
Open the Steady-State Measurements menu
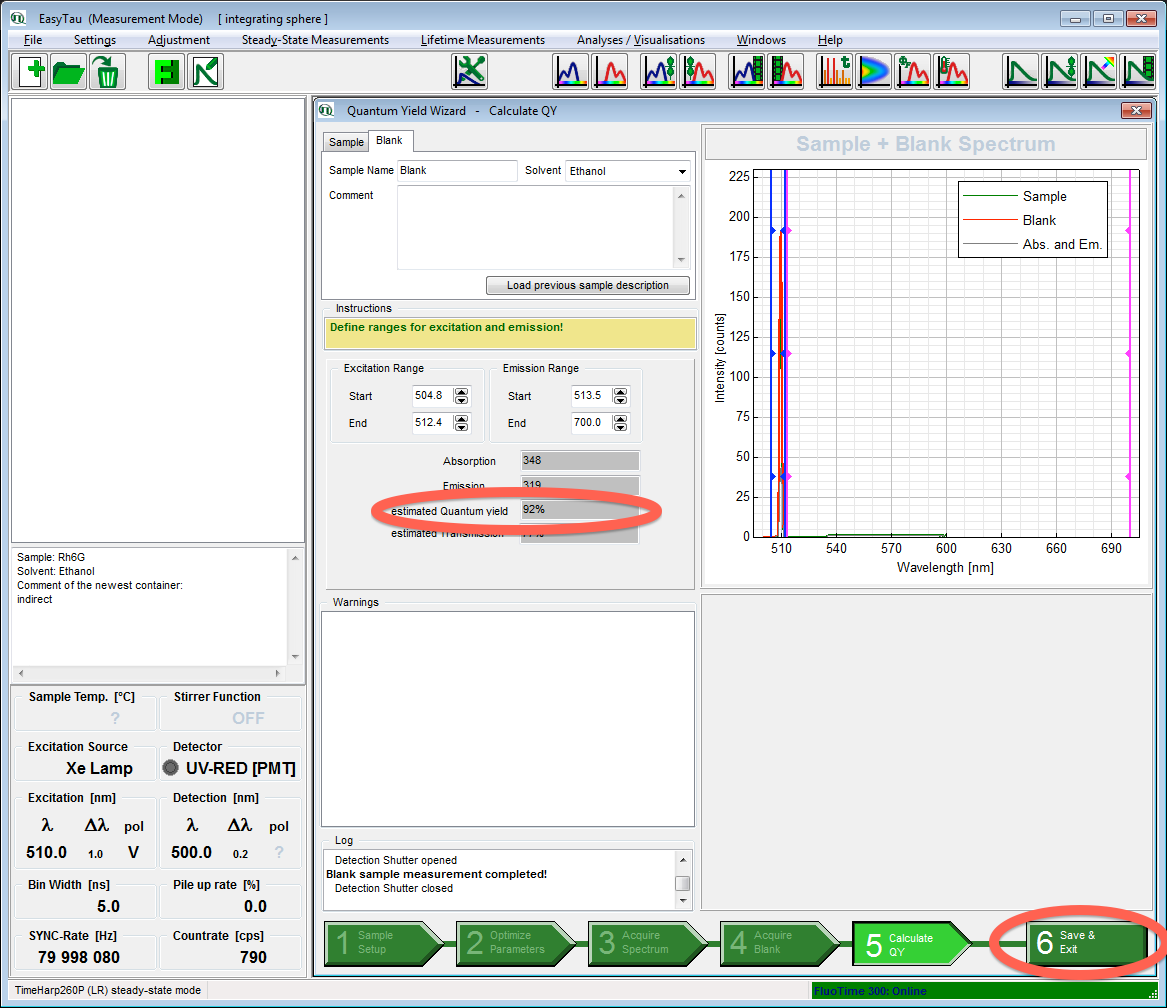315,40
